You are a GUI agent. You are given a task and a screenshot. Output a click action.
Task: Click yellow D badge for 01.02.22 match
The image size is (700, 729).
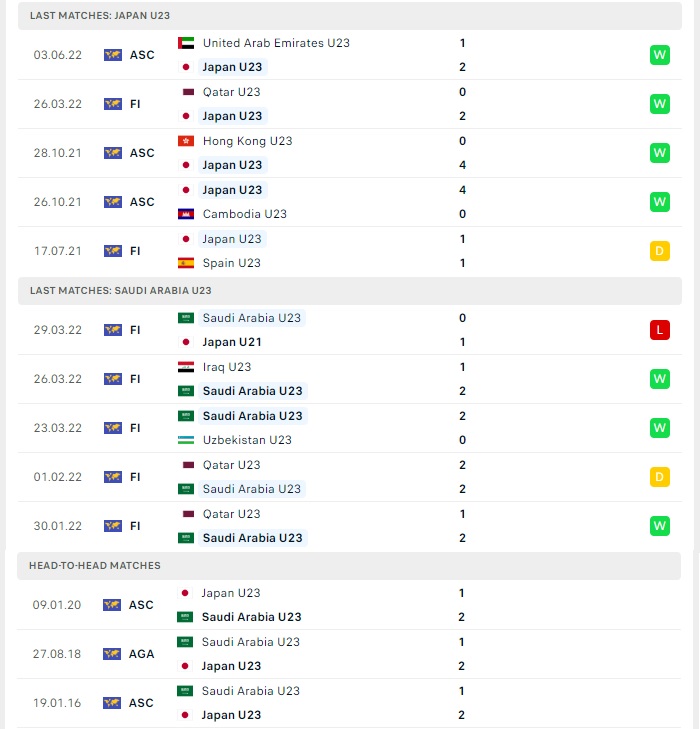pyautogui.click(x=660, y=477)
